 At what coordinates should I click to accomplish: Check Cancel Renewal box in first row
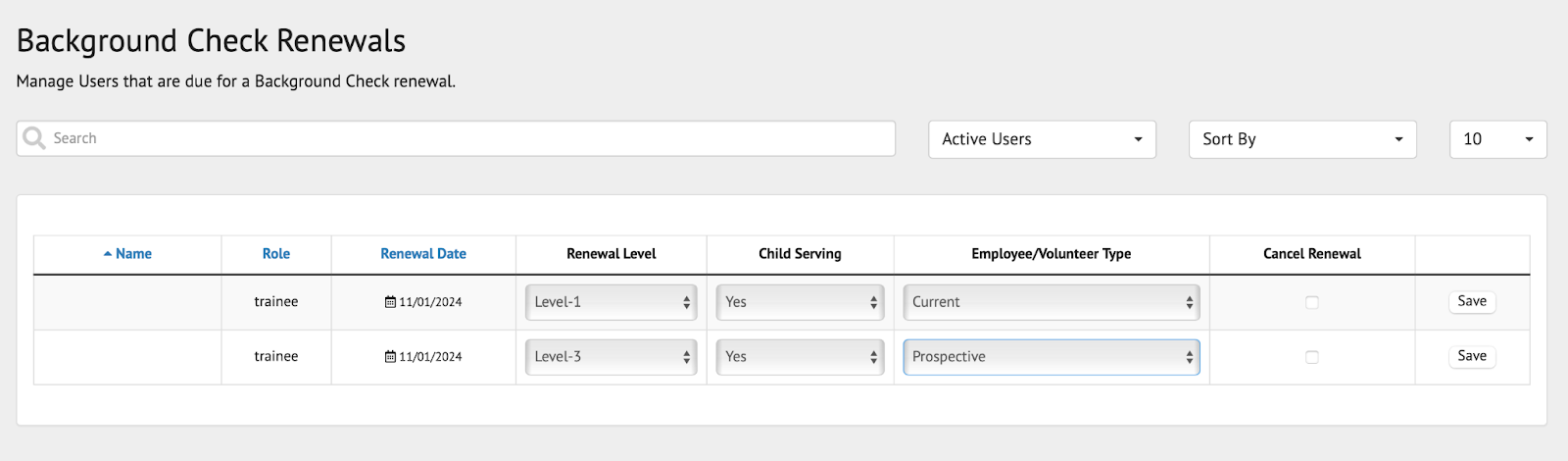(x=1311, y=302)
